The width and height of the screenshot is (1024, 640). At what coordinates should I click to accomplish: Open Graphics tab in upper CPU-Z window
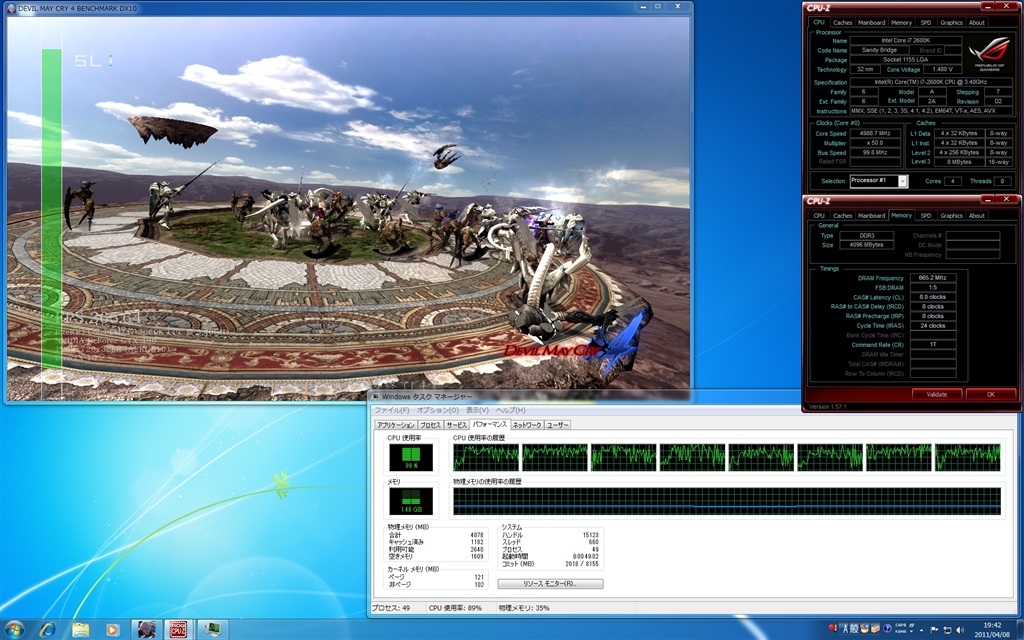(951, 22)
